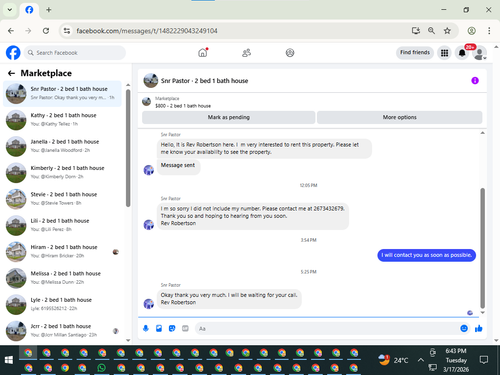Open conversation info purple icon

tap(475, 81)
